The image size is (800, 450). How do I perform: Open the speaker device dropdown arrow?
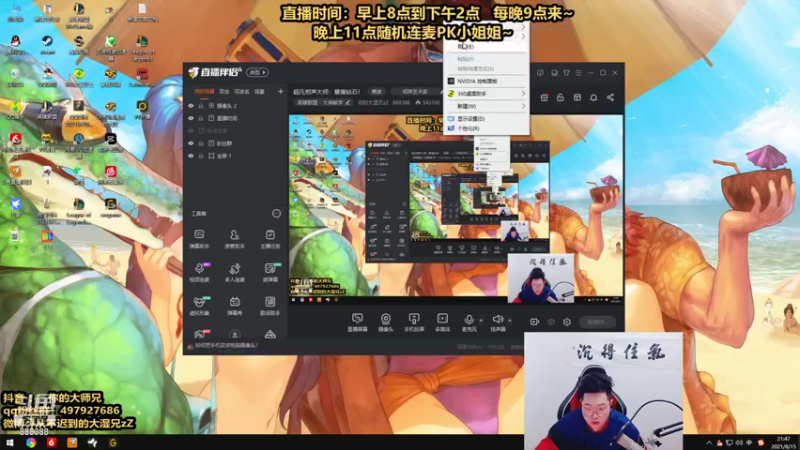point(510,320)
